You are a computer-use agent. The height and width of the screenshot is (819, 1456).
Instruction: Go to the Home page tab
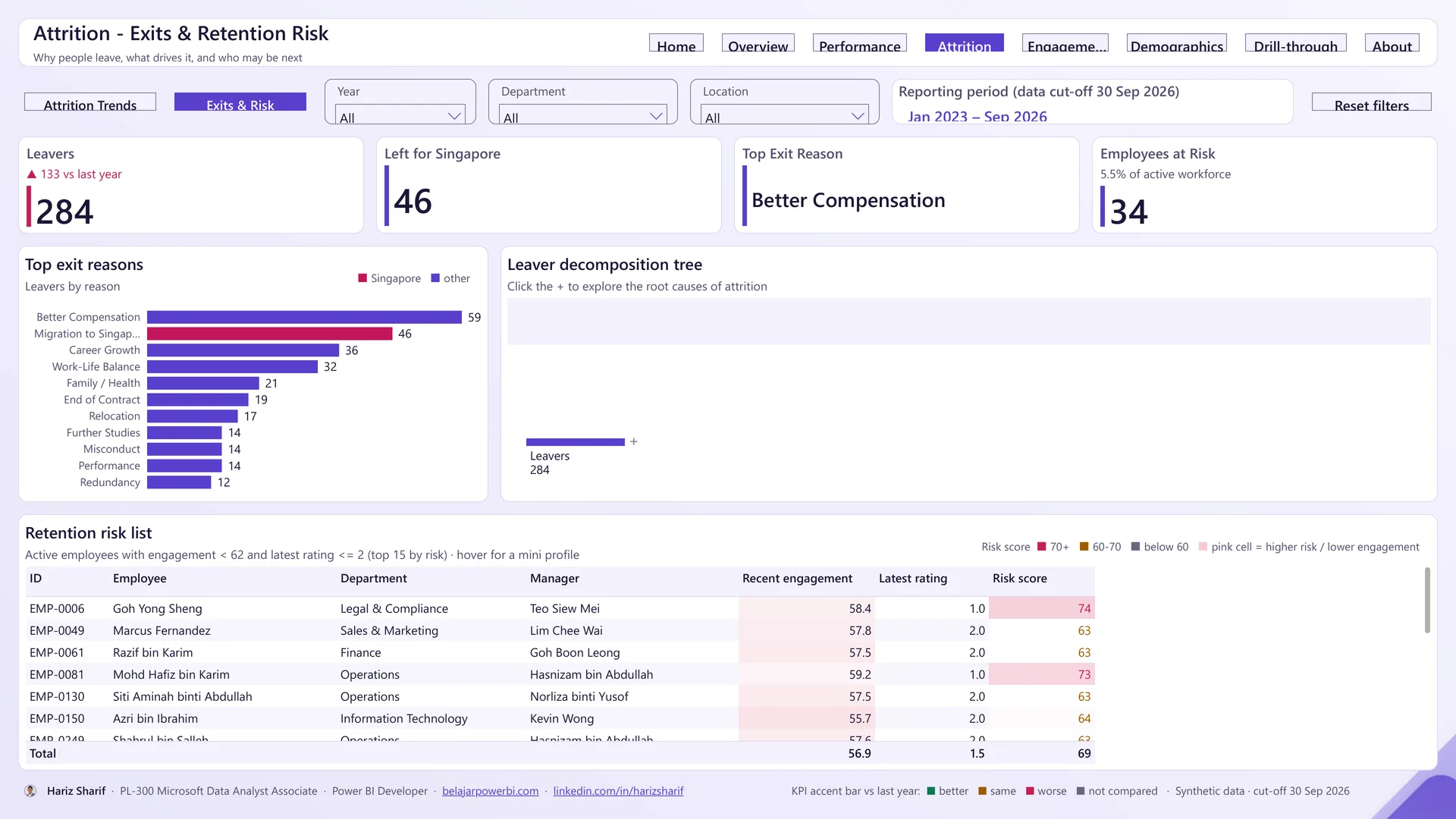676,43
